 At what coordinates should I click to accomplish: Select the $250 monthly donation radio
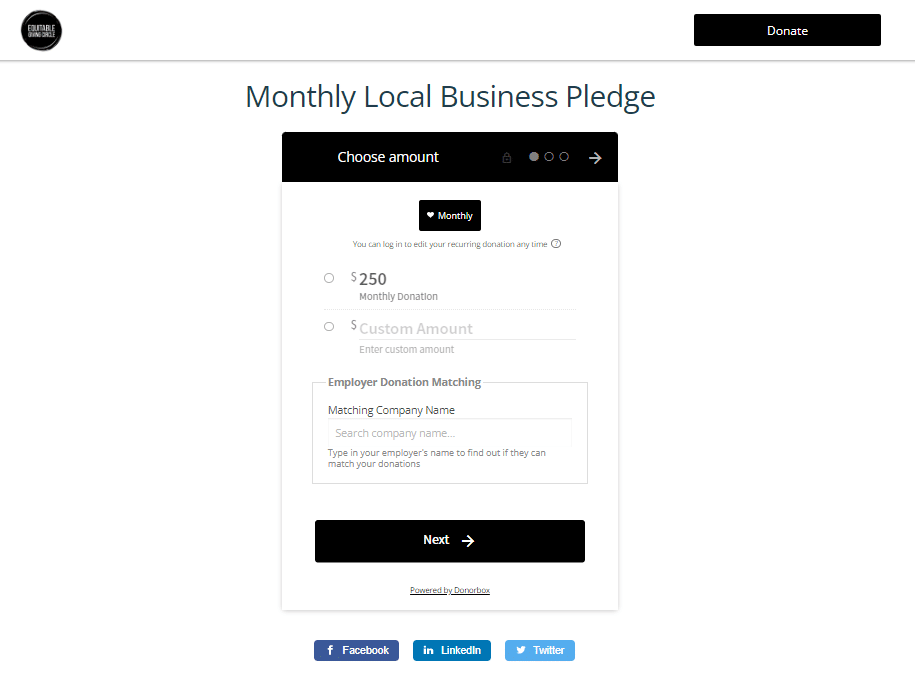tap(329, 278)
